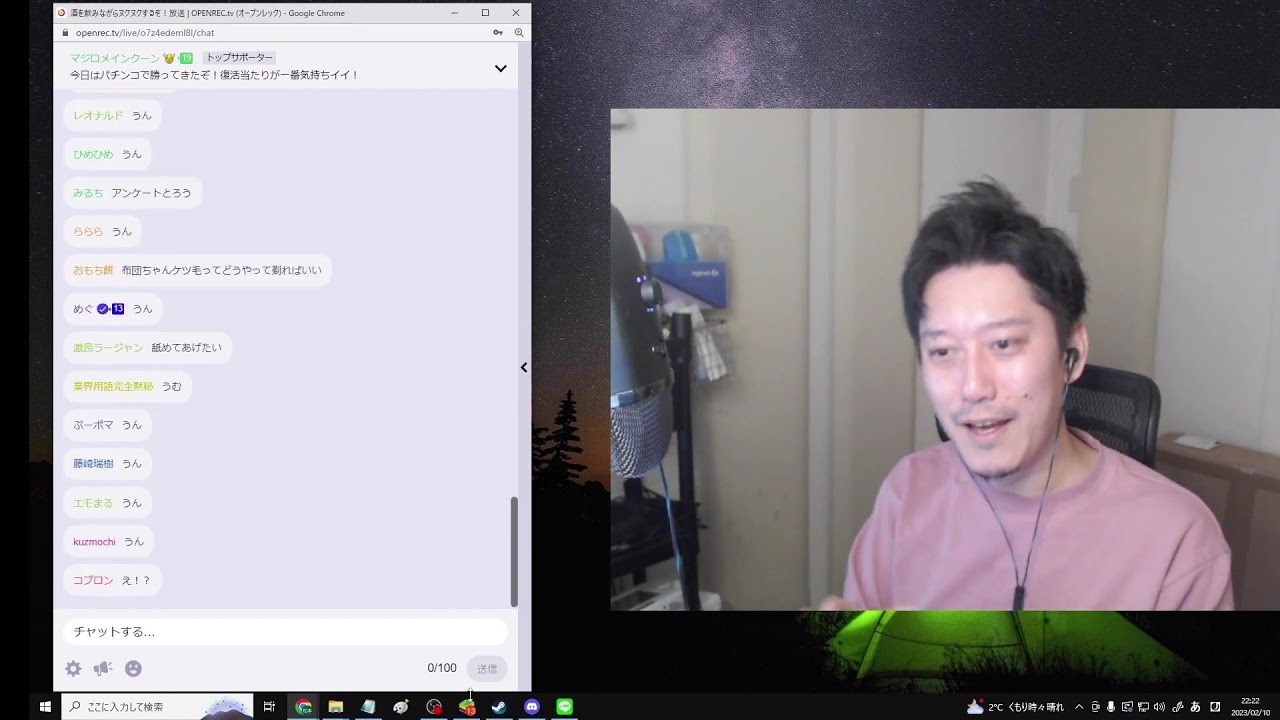Open Steam from the taskbar
The width and height of the screenshot is (1280, 720).
coord(499,707)
